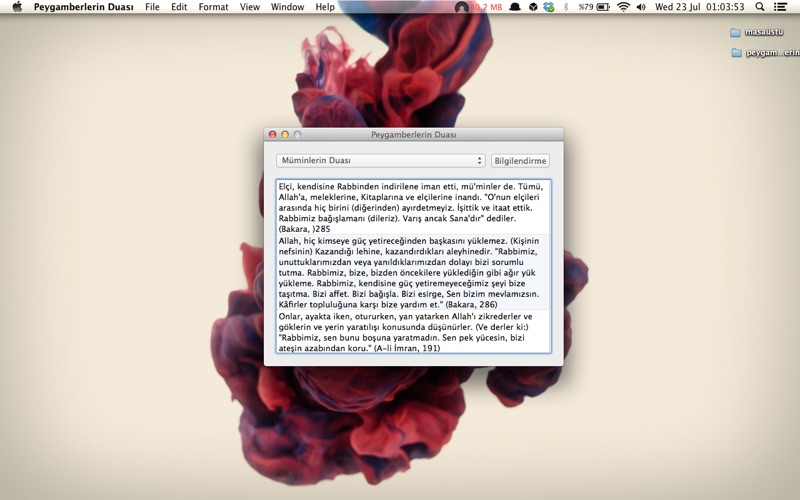This screenshot has height=500, width=800.
Task: Open the Apple menu icon
Action: (x=16, y=7)
